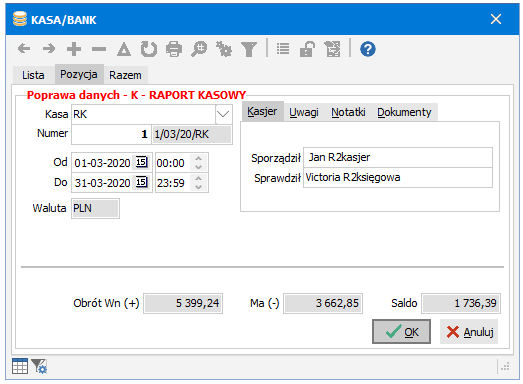Image resolution: width=523 pixels, height=384 pixels.
Task: Increase the Do time with up arrow
Action: tap(198, 178)
